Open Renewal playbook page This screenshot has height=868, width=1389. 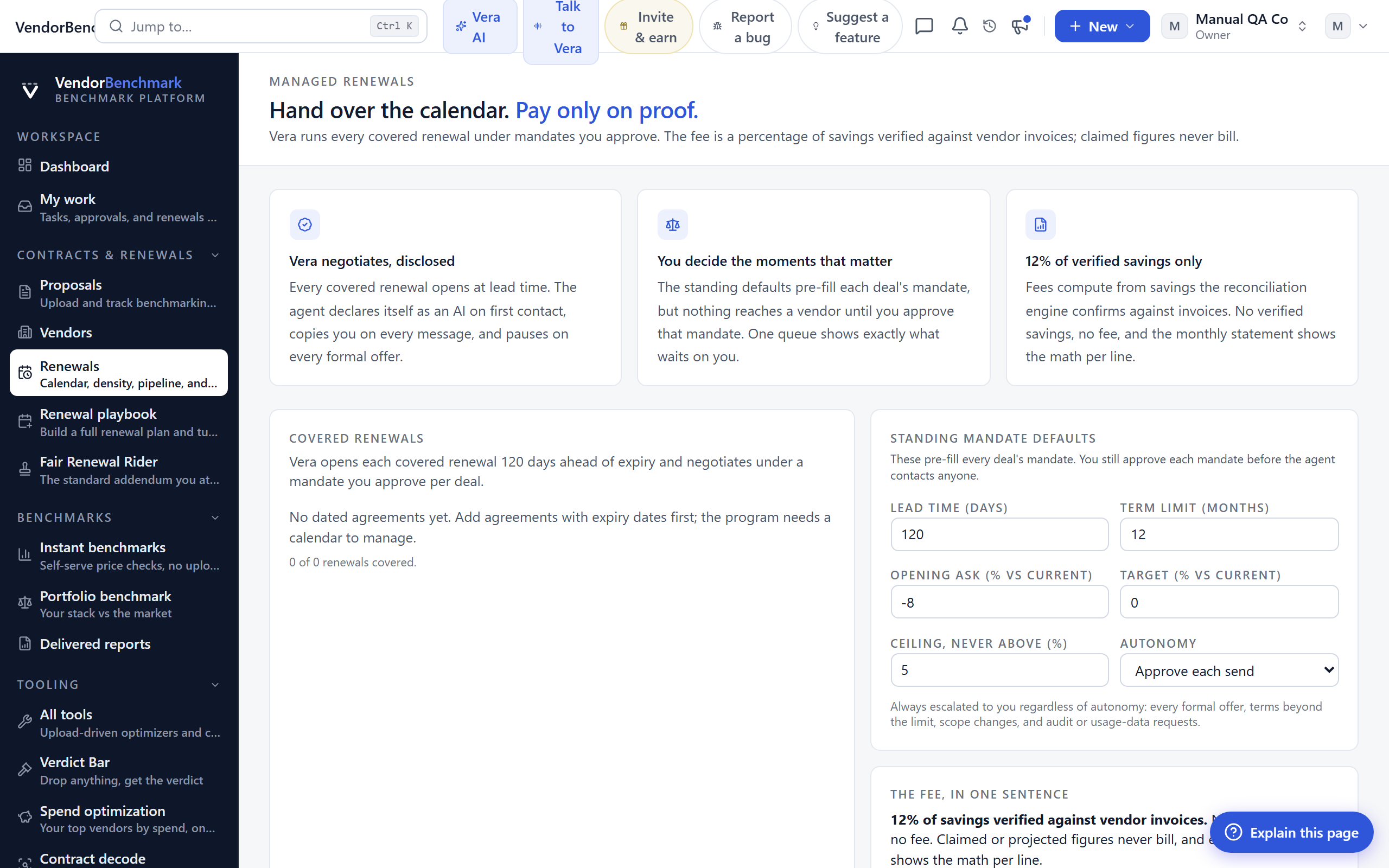(x=119, y=422)
